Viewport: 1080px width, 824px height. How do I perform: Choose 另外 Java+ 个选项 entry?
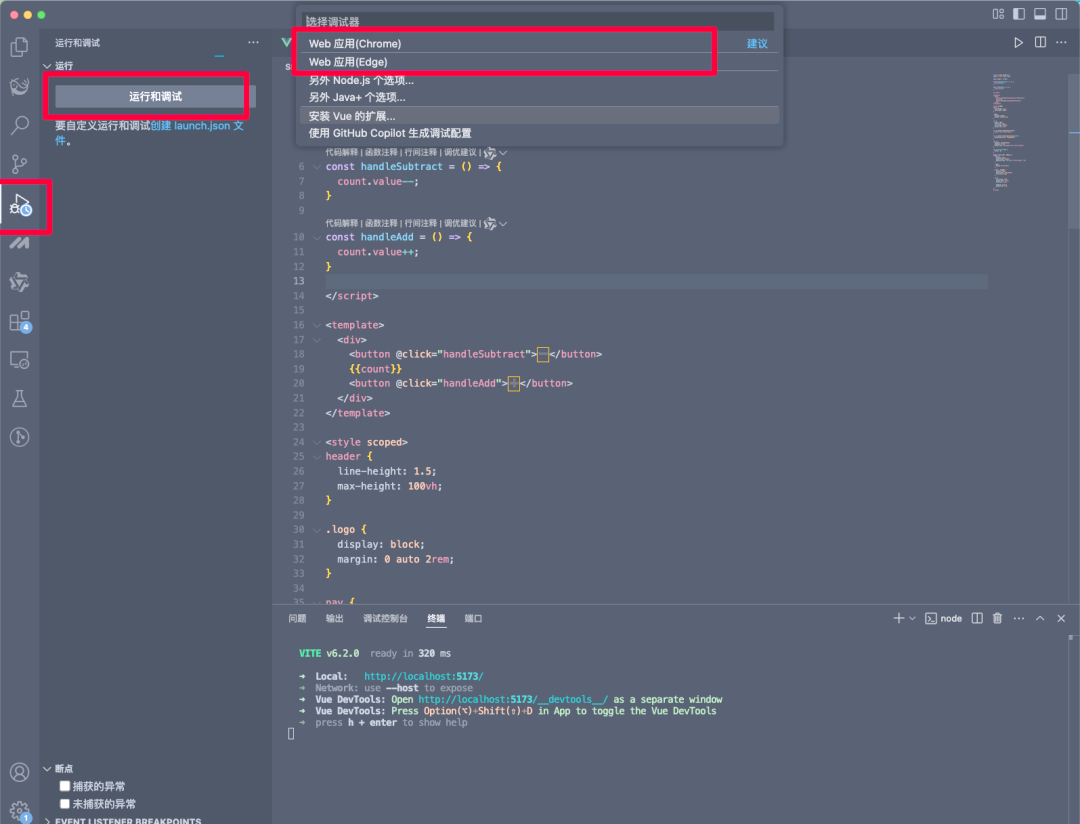click(x=539, y=98)
